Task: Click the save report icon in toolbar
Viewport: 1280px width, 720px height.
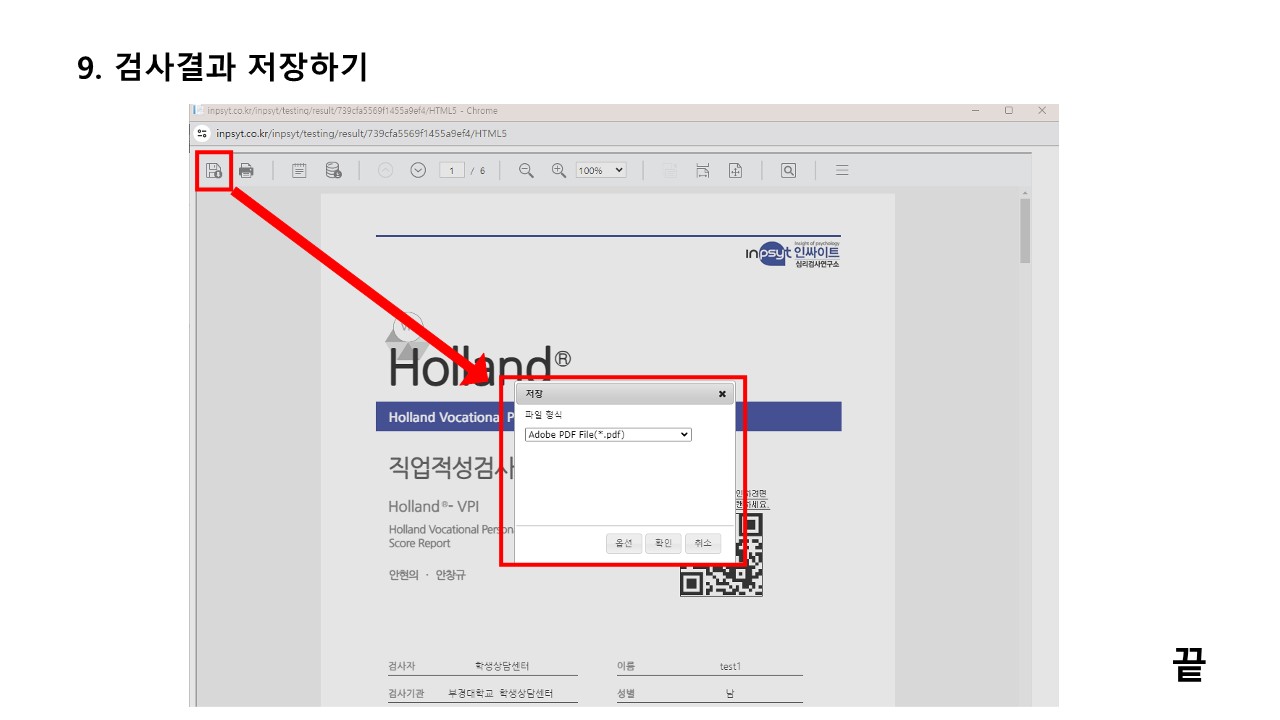Action: pyautogui.click(x=214, y=170)
